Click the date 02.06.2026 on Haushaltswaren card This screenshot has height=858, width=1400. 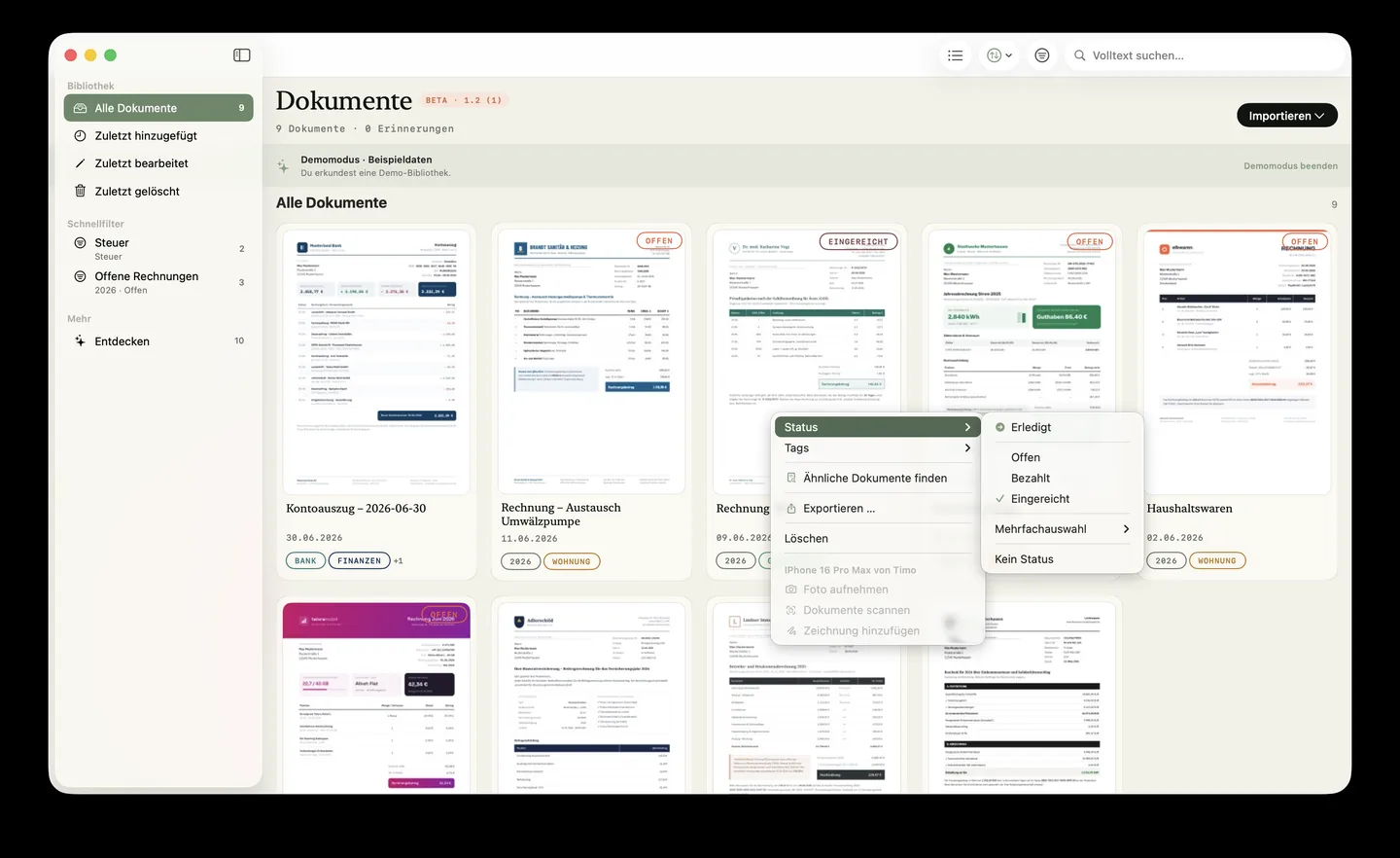(1174, 538)
